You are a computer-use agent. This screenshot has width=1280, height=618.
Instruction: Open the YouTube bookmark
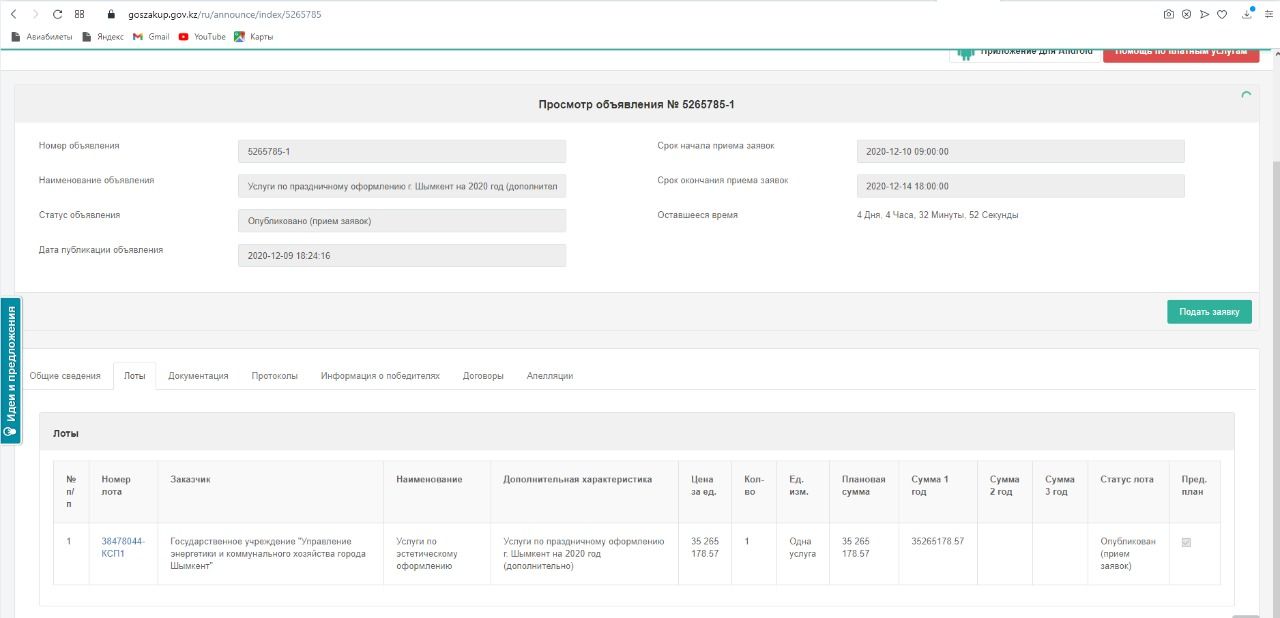pyautogui.click(x=202, y=37)
